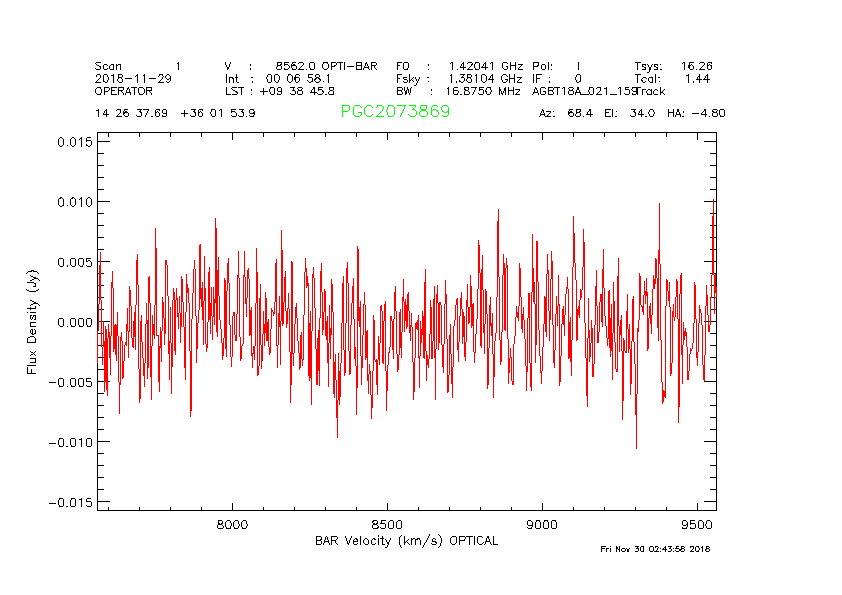Click the Tcal value 1.44 in header
The height and width of the screenshot is (595, 842).
pyautogui.click(x=697, y=78)
